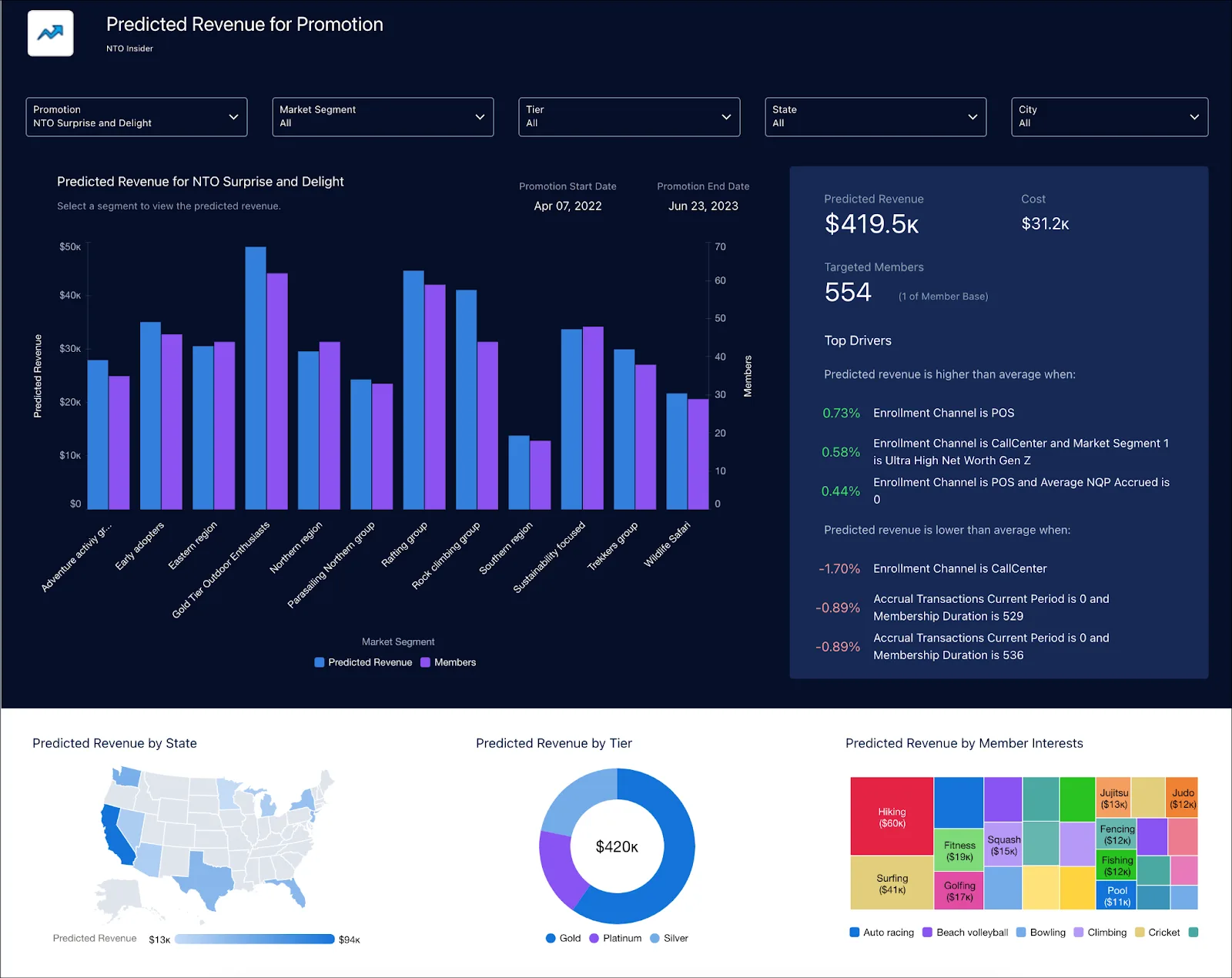Click the Hiking ($60k) treemap tile
This screenshot has width=1232, height=978.
click(892, 816)
